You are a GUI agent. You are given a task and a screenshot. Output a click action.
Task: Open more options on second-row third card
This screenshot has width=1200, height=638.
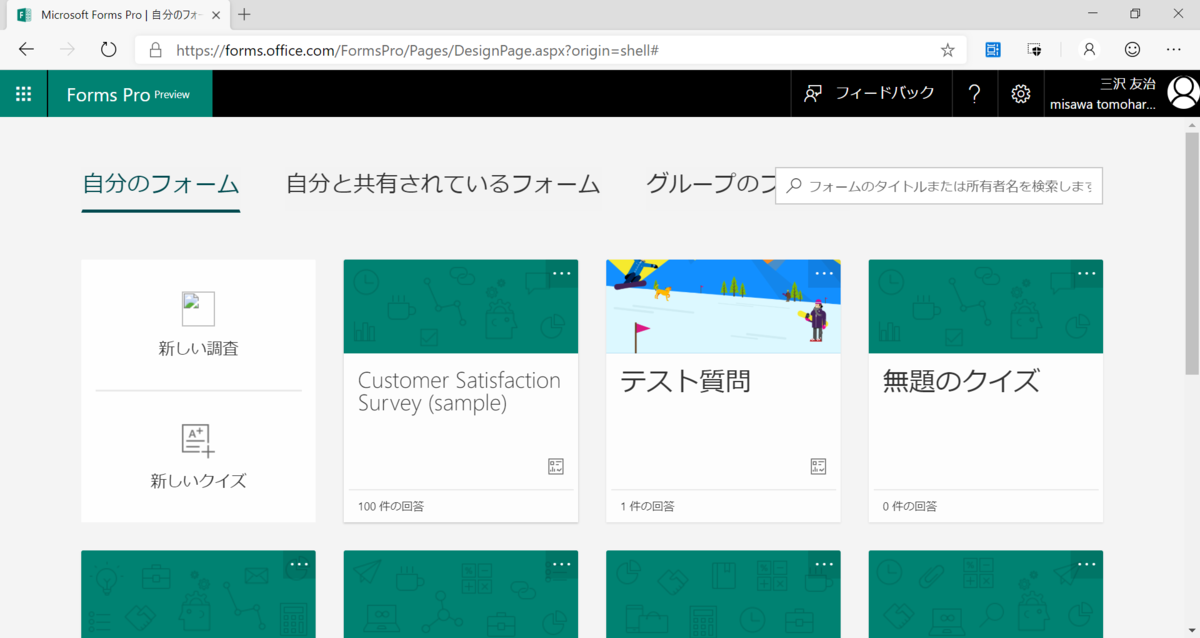(824, 564)
